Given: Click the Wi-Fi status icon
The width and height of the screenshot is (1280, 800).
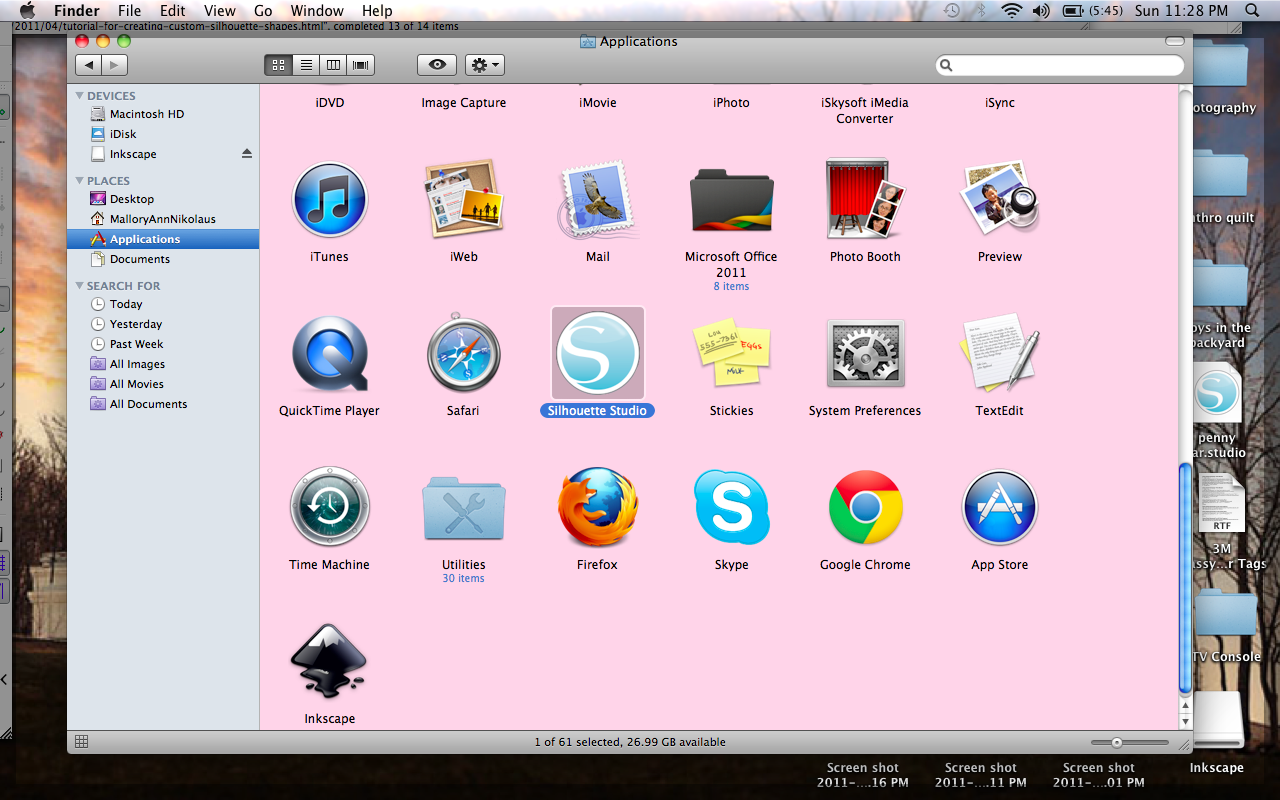Looking at the screenshot, I should (x=1011, y=11).
